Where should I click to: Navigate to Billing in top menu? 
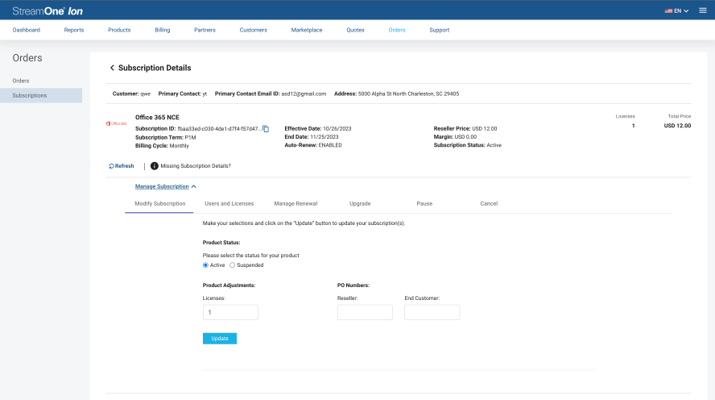click(x=162, y=30)
